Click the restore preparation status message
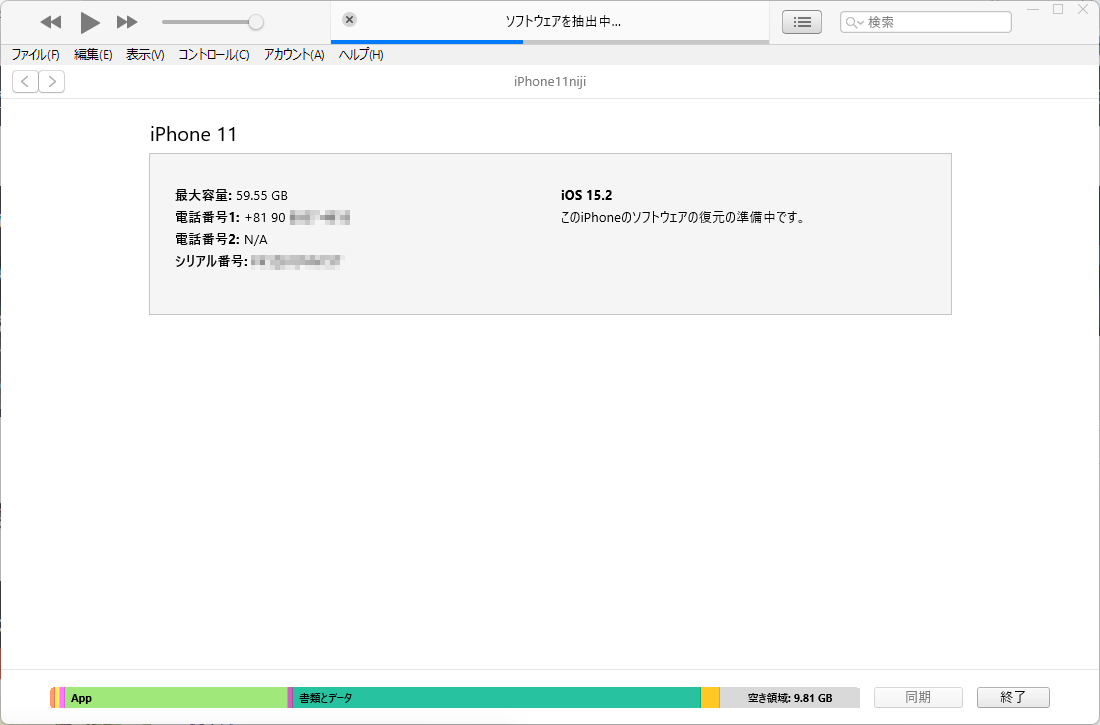 (x=684, y=218)
